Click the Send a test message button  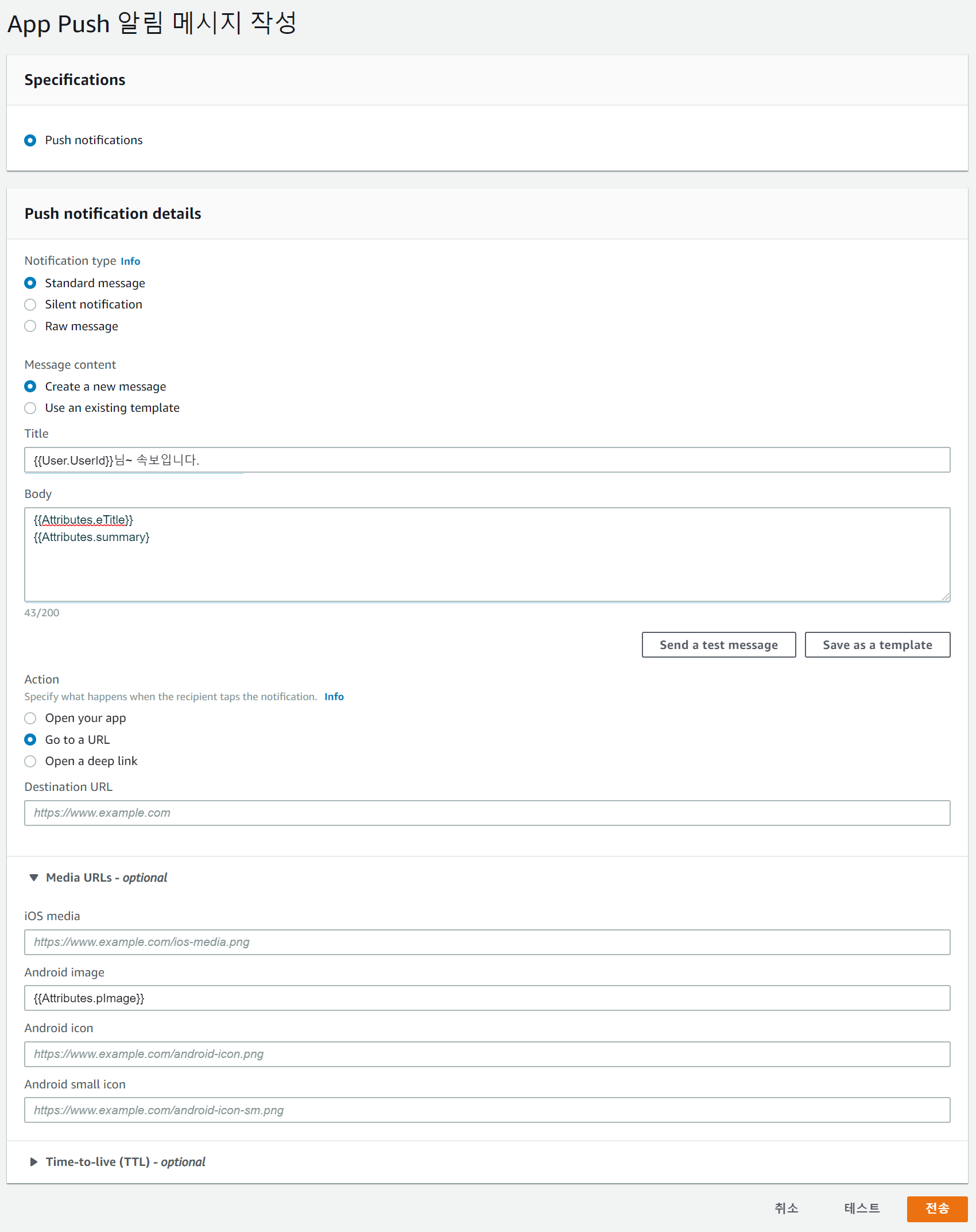(719, 645)
